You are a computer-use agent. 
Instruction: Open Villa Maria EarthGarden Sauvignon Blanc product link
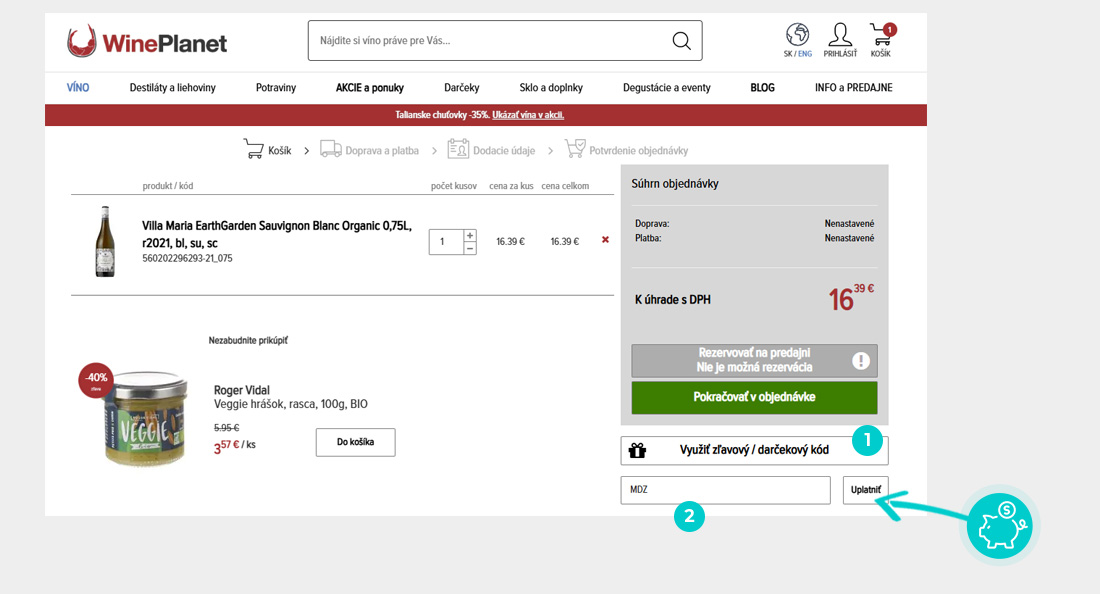(277, 234)
